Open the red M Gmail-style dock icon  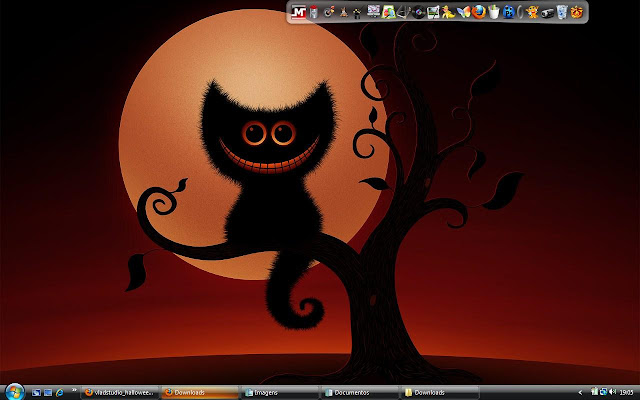(x=299, y=12)
